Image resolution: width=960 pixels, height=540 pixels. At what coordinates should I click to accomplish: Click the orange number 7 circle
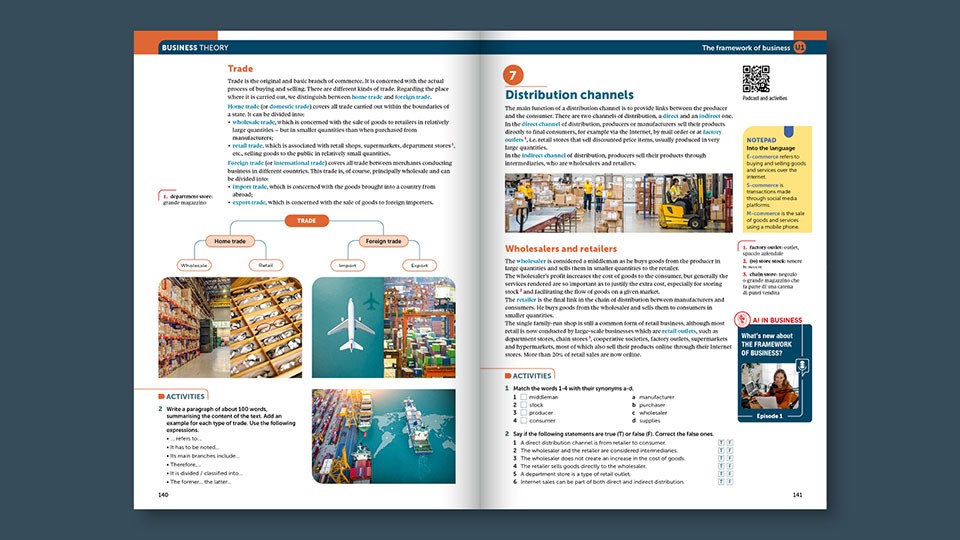point(513,75)
